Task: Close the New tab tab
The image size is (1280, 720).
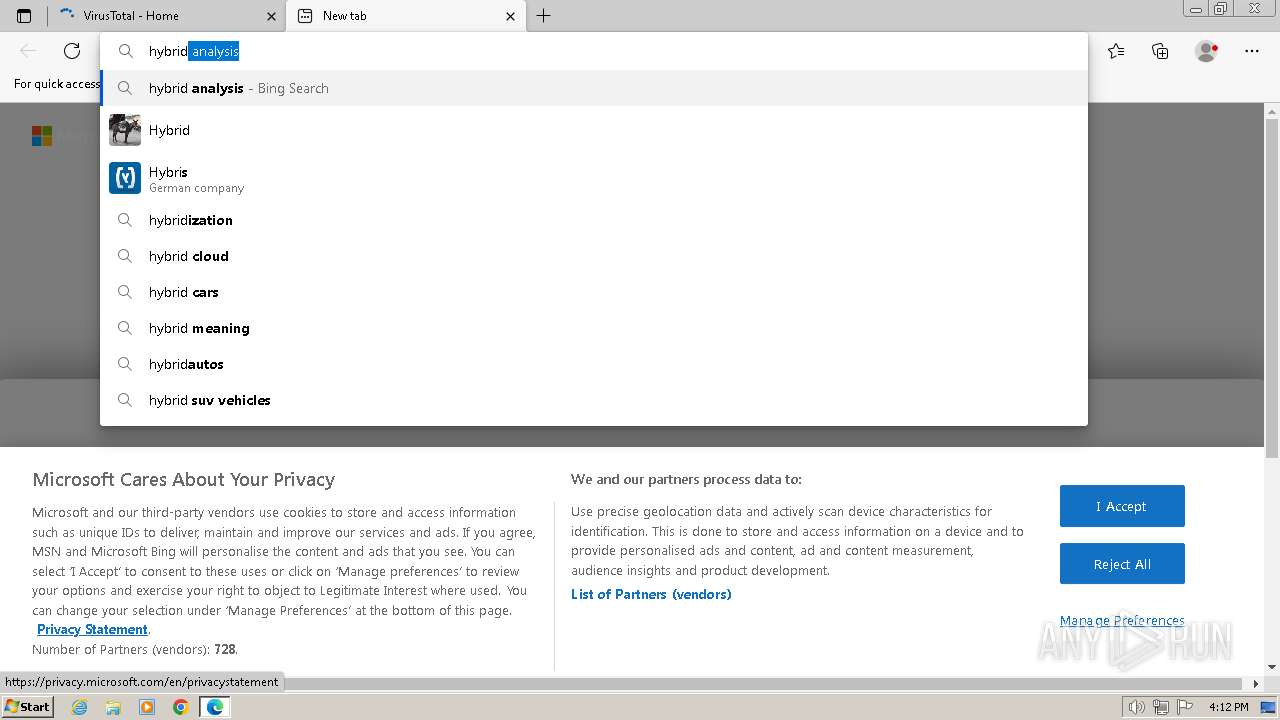Action: tap(510, 16)
